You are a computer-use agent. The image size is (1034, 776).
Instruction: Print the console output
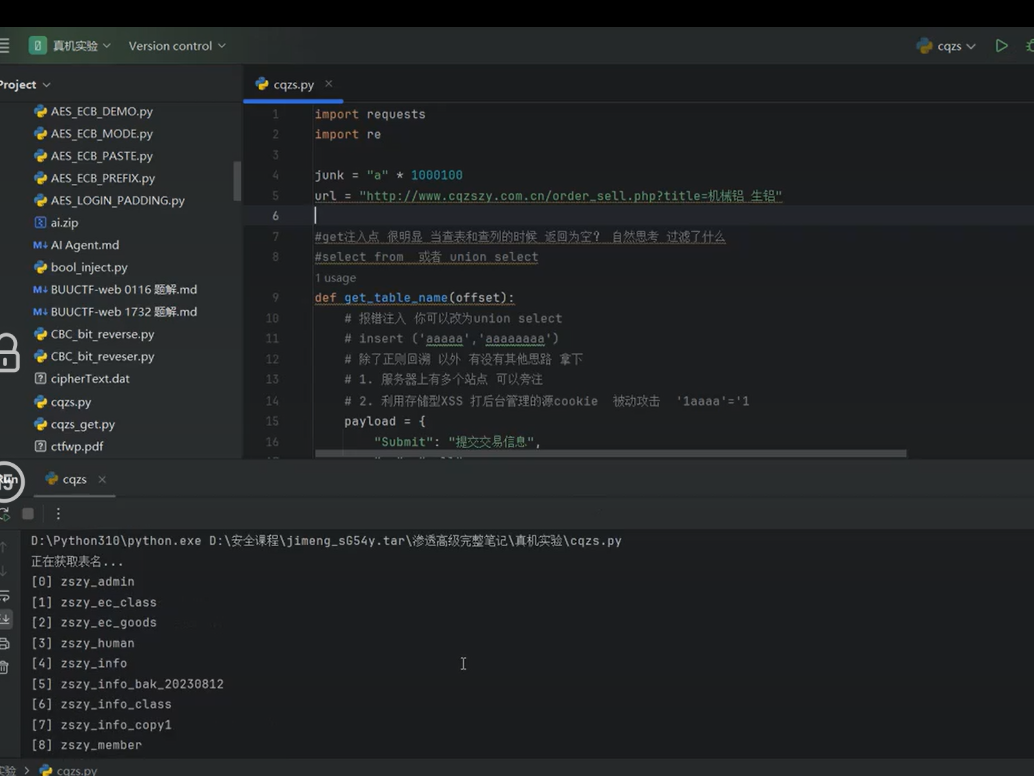click(4, 643)
